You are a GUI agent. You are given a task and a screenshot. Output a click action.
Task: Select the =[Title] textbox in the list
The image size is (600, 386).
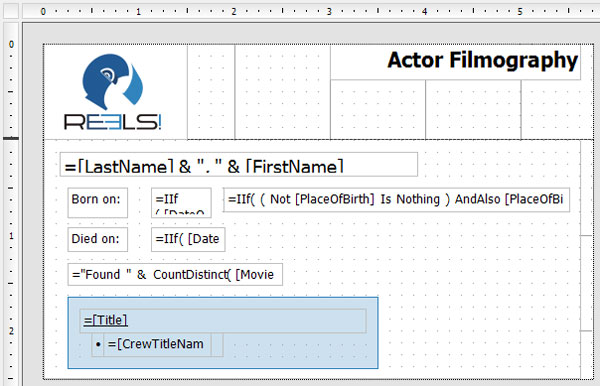click(223, 321)
